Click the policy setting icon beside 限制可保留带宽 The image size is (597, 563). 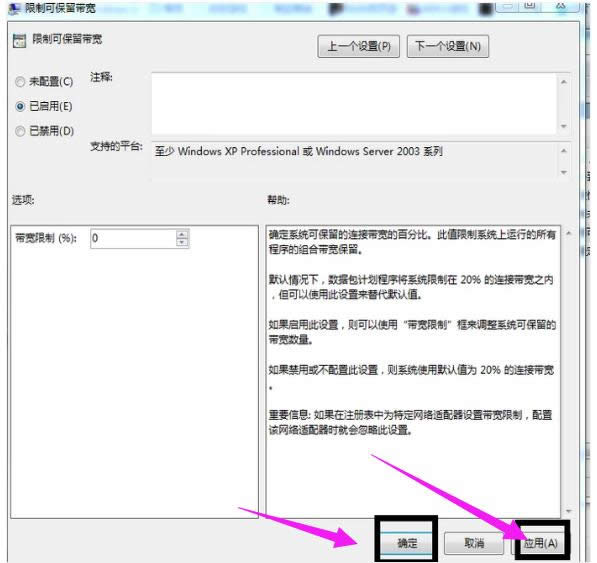pyautogui.click(x=19, y=40)
